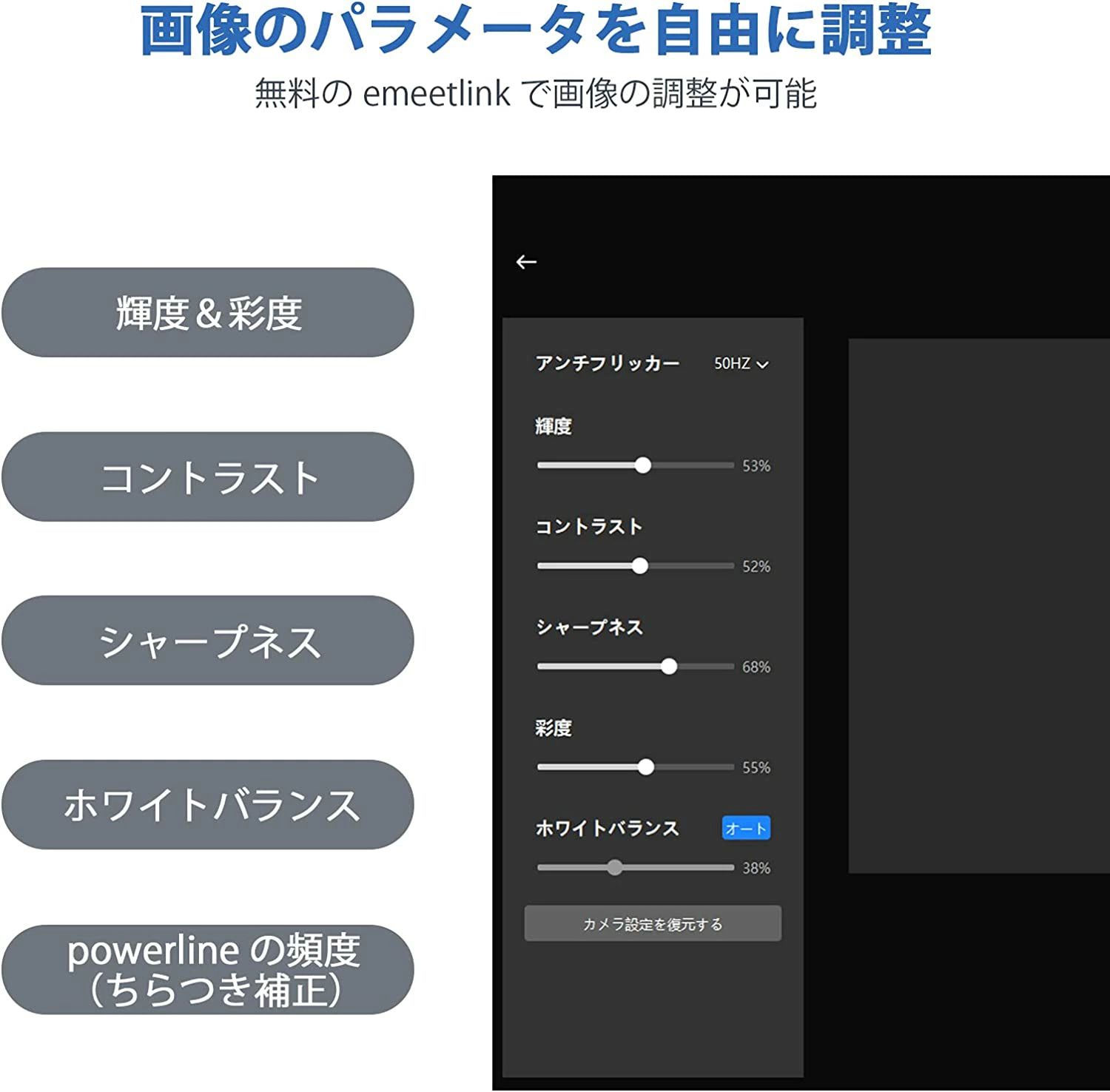Click the 55% saturation value

coord(756,768)
